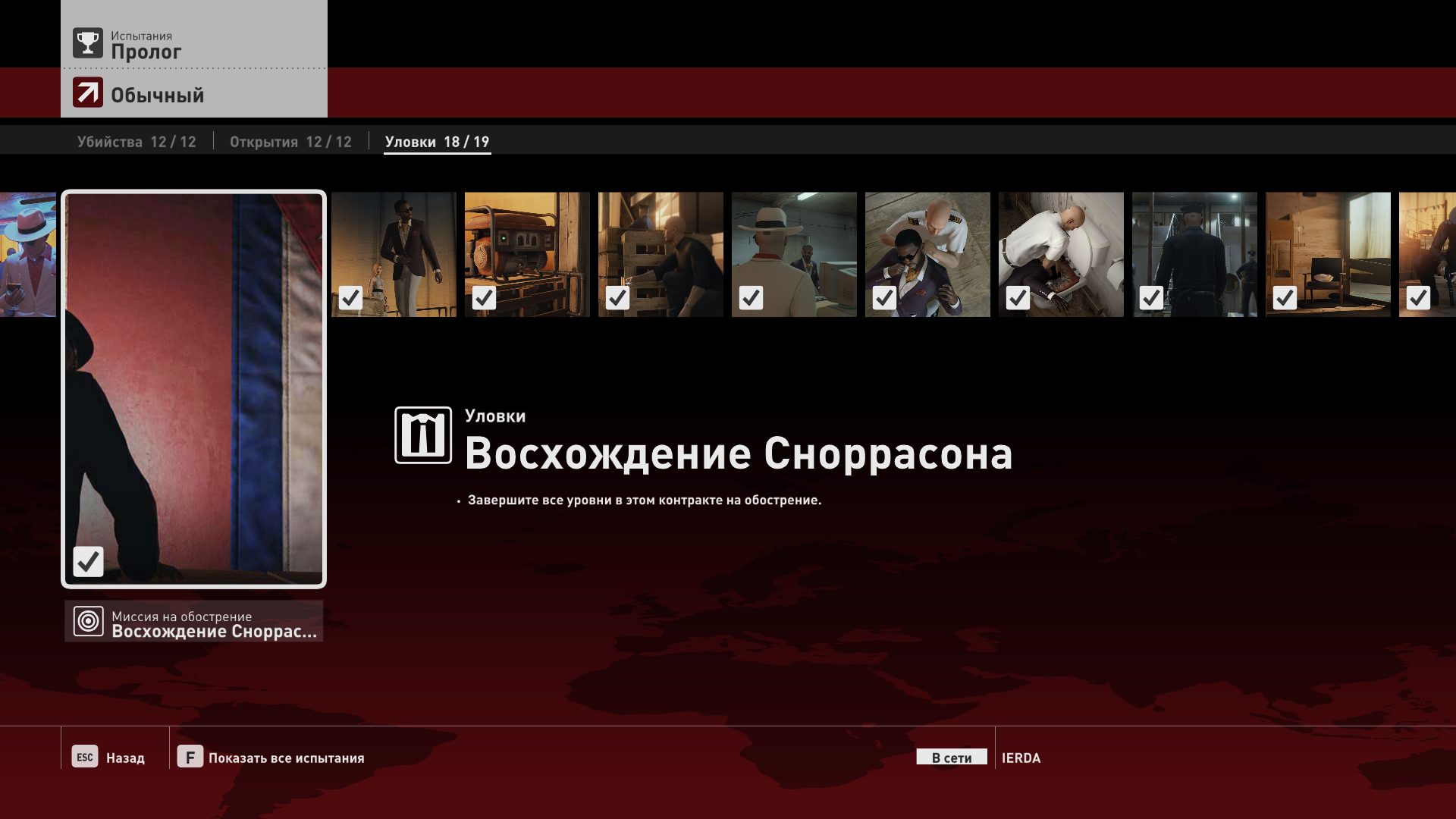Toggle checkmark on toilet drowning challenge tile
This screenshot has height=819, width=1456.
[1018, 298]
